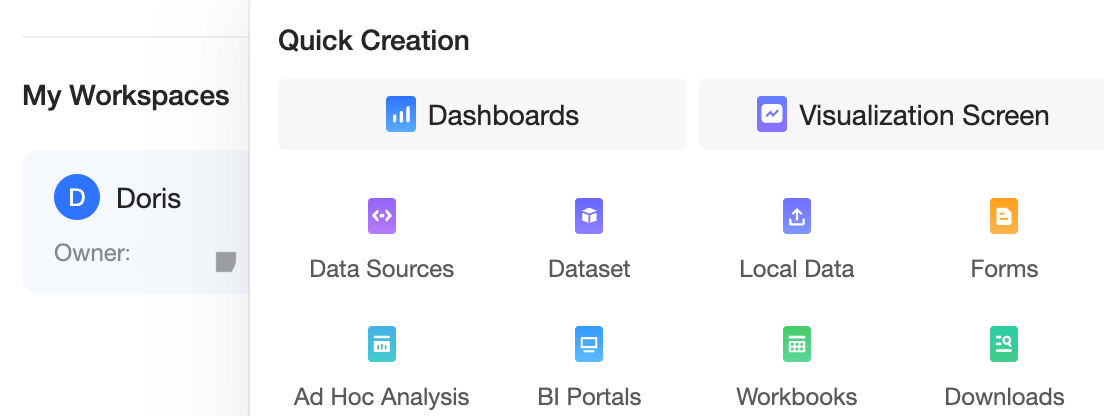Click the orange Forms icon
This screenshot has height=416, width=1104.
[x=1004, y=216]
